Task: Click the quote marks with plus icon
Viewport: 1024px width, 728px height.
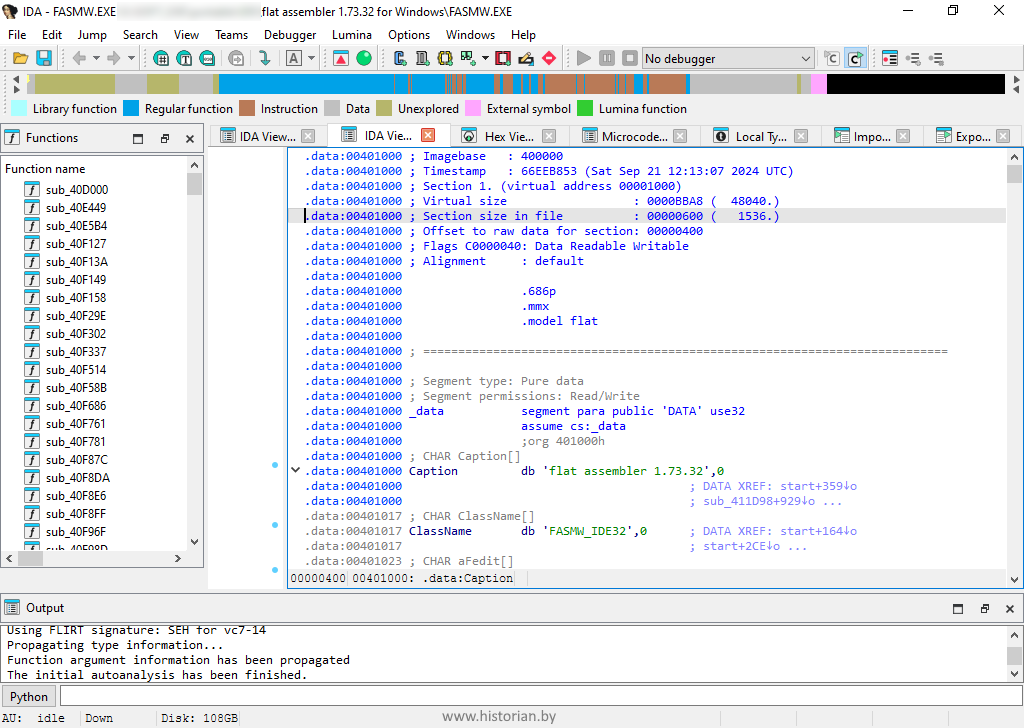Action: pyautogui.click(x=468, y=59)
